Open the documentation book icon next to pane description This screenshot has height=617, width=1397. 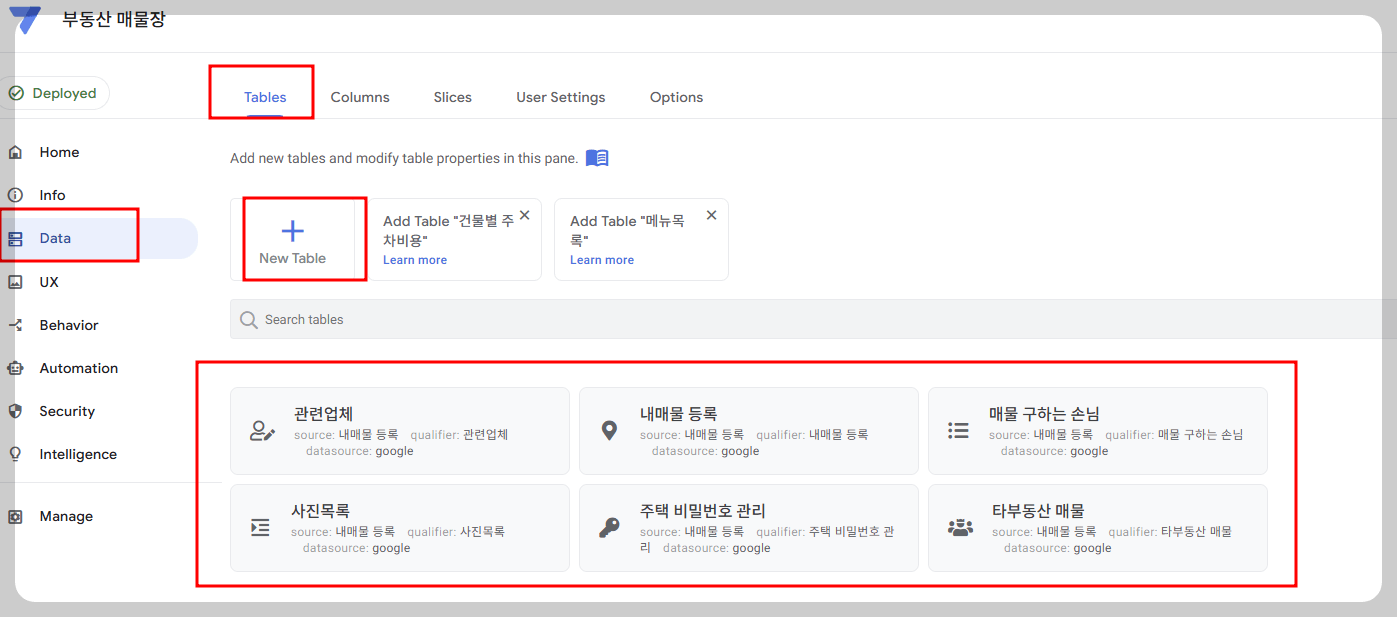596,157
